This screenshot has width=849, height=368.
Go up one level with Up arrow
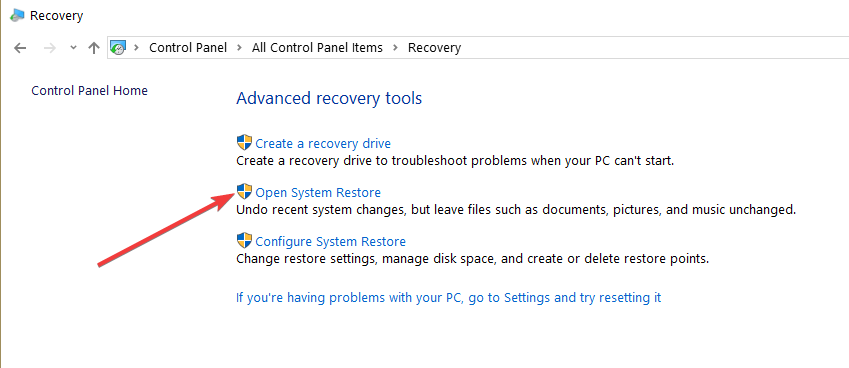(x=94, y=48)
